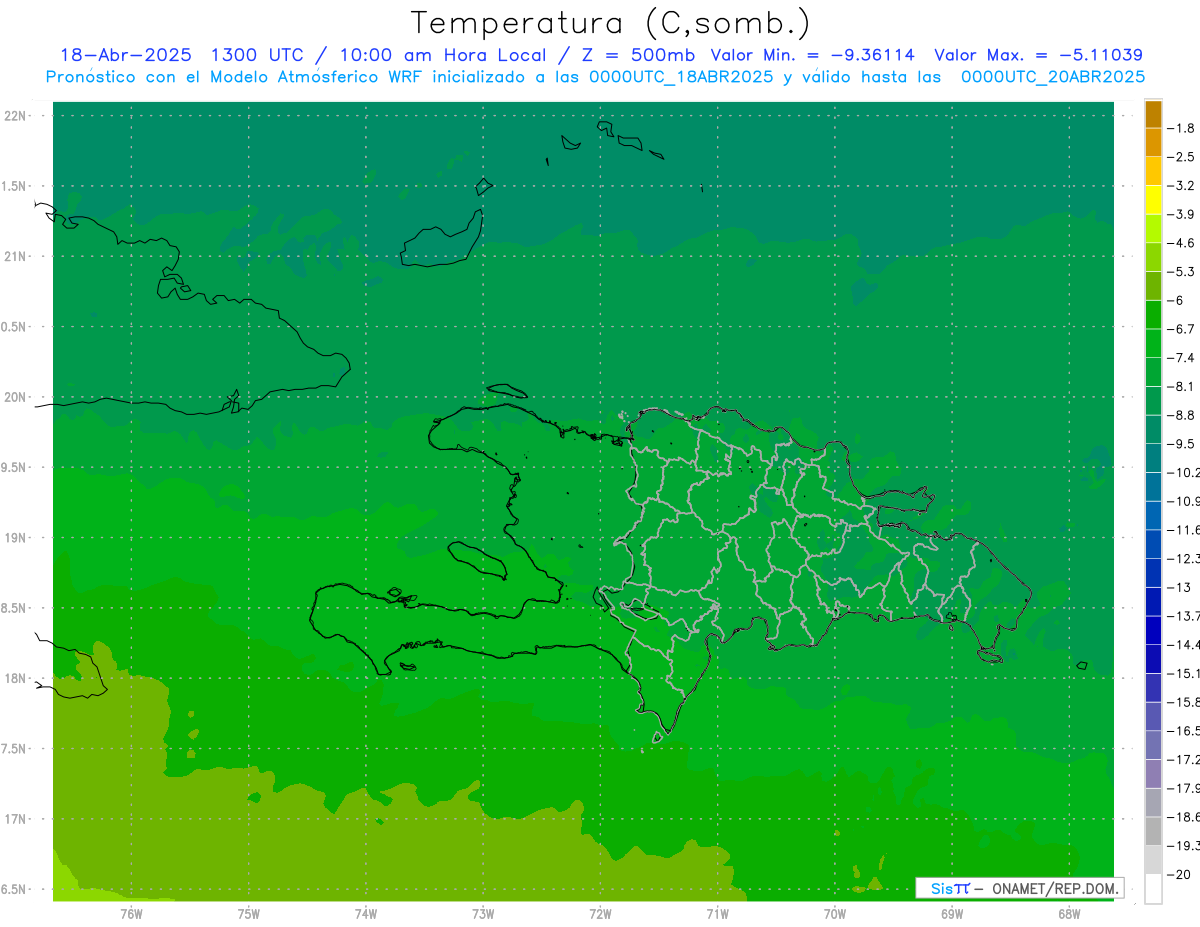This screenshot has width=1200, height=927.
Task: Click the gray legend swatch above -19.3
Action: (1153, 831)
